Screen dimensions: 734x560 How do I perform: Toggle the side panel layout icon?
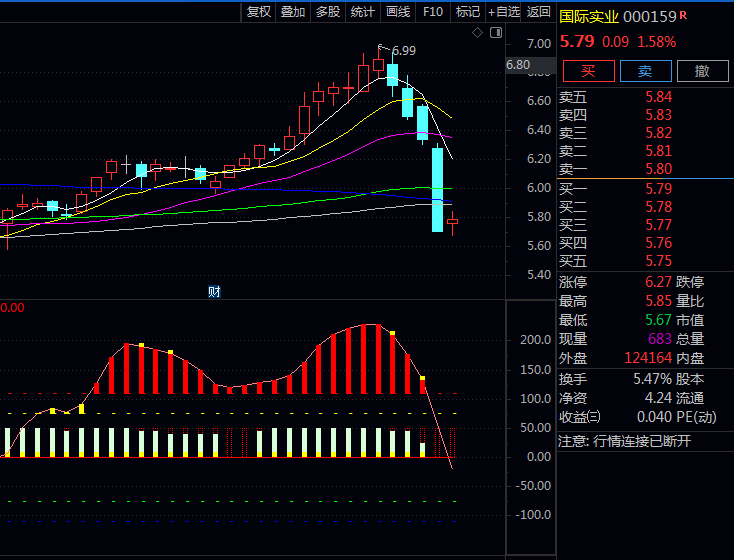tap(496, 33)
